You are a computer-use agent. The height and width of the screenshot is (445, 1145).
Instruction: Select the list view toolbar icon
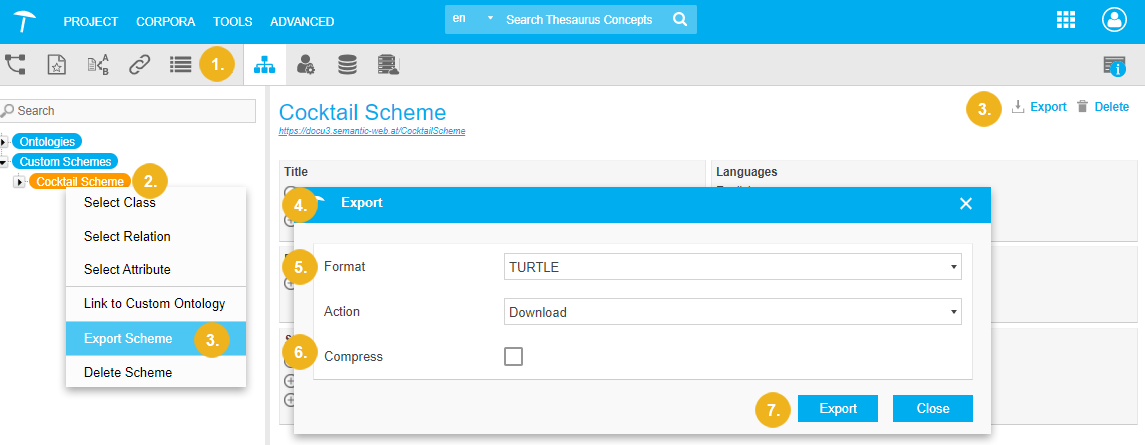click(180, 65)
